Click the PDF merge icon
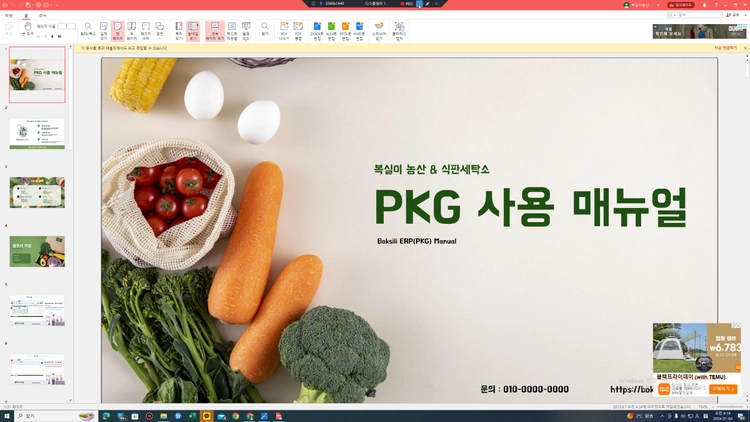750x422 pixels. click(298, 31)
